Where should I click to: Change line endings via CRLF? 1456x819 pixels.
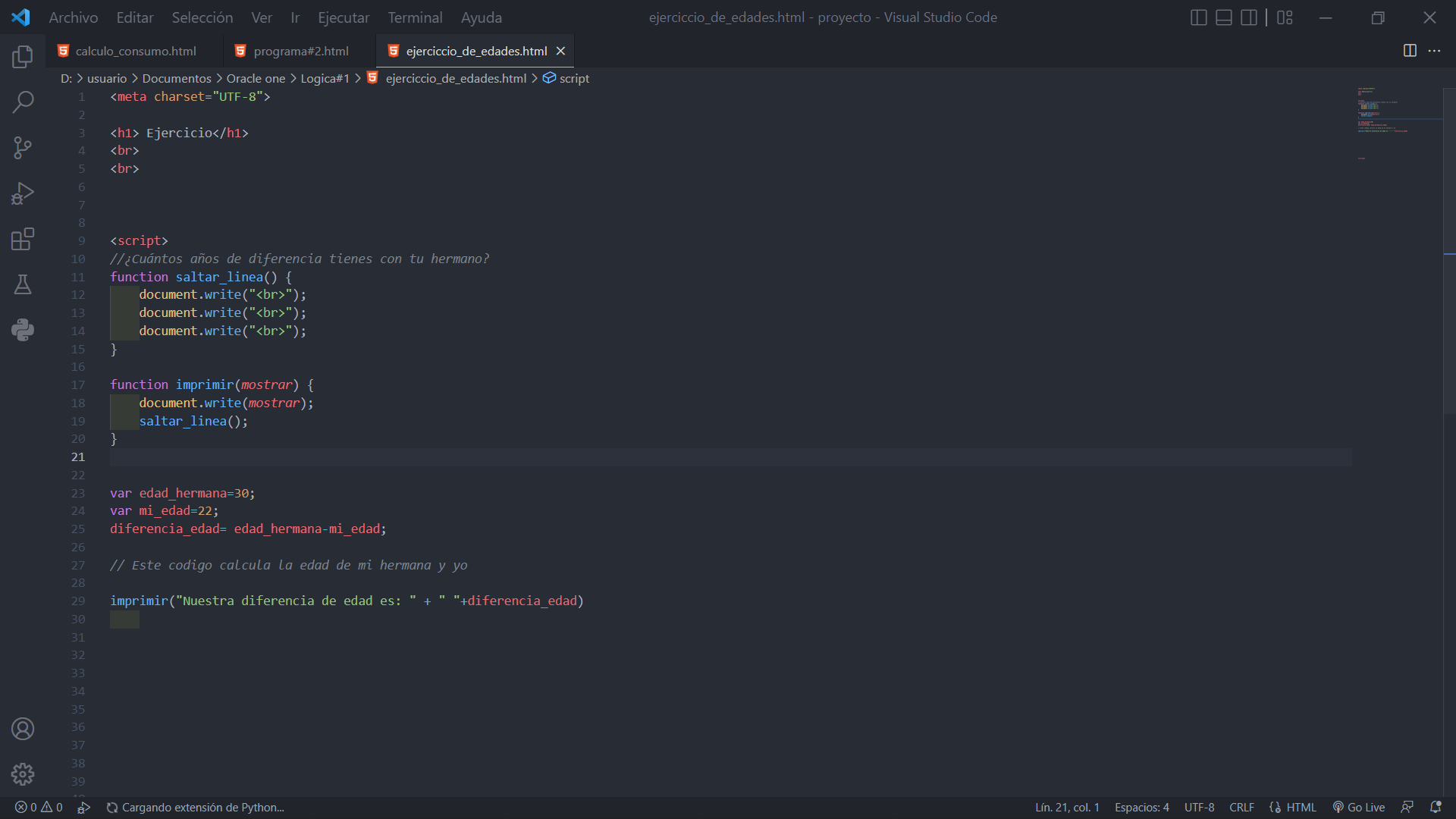1241,808
